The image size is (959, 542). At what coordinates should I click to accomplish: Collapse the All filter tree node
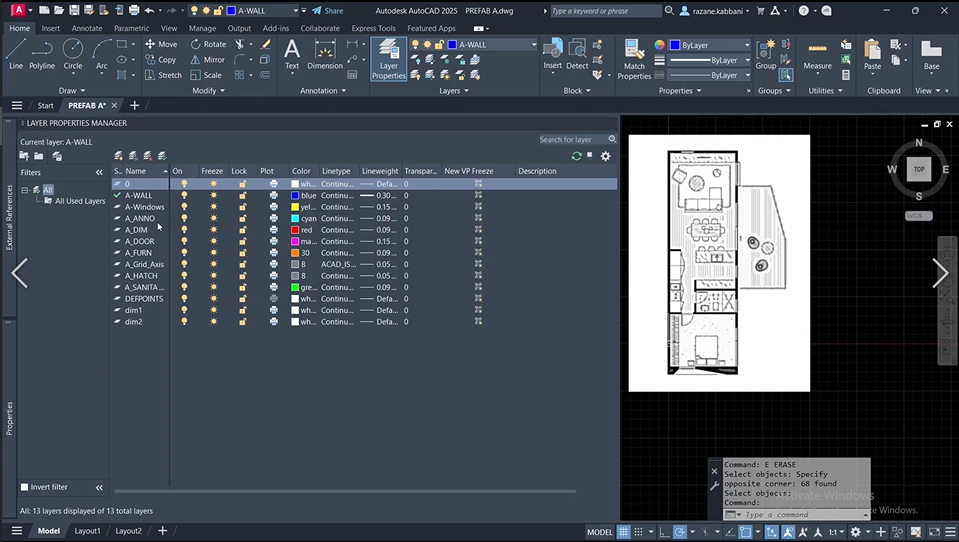point(25,190)
